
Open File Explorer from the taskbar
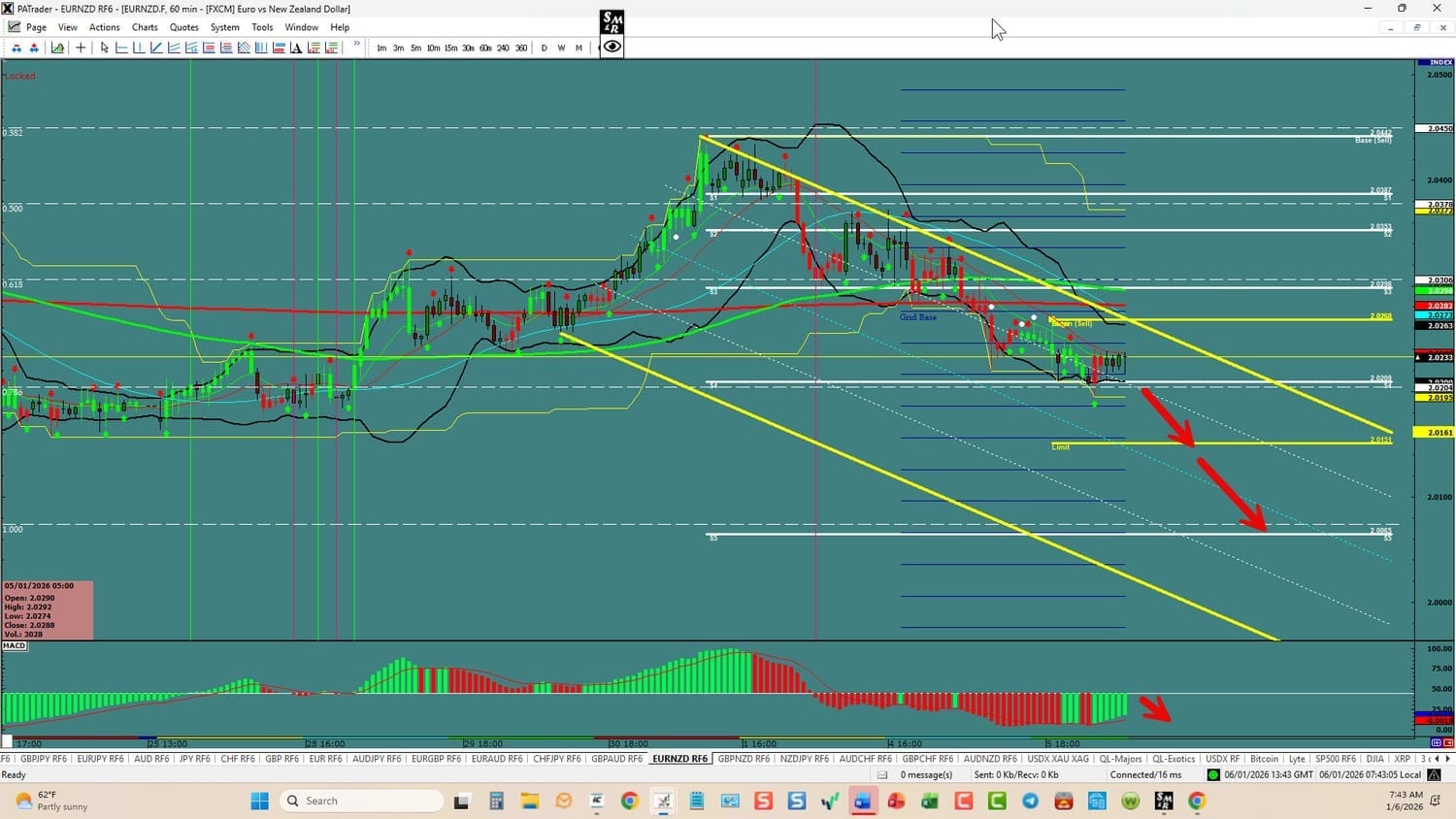pyautogui.click(x=529, y=801)
